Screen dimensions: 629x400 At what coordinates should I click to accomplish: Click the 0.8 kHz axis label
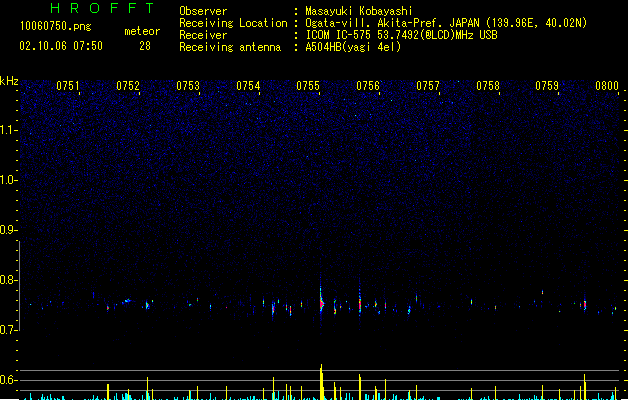pyautogui.click(x=8, y=280)
